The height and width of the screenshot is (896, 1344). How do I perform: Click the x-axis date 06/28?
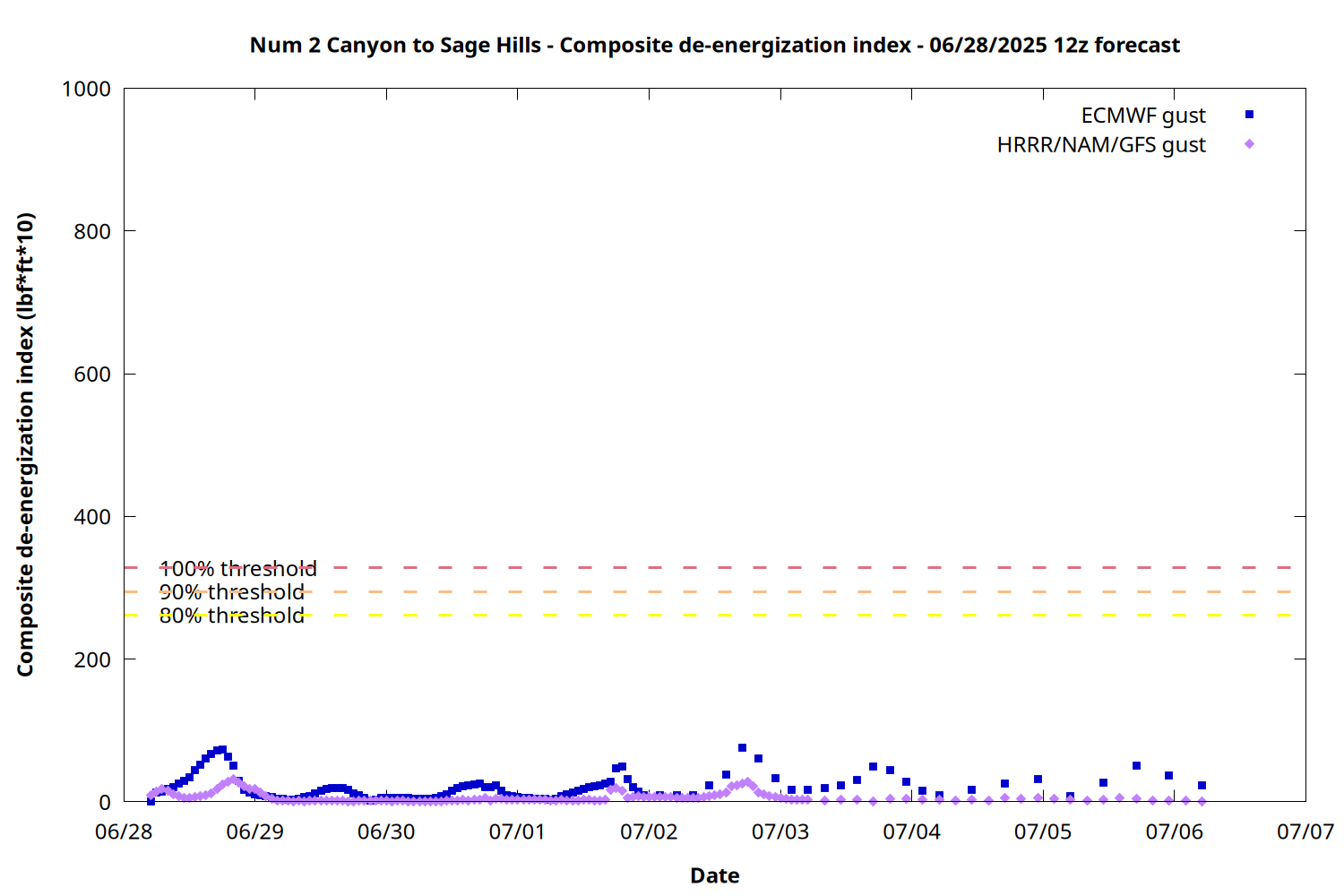click(x=124, y=831)
